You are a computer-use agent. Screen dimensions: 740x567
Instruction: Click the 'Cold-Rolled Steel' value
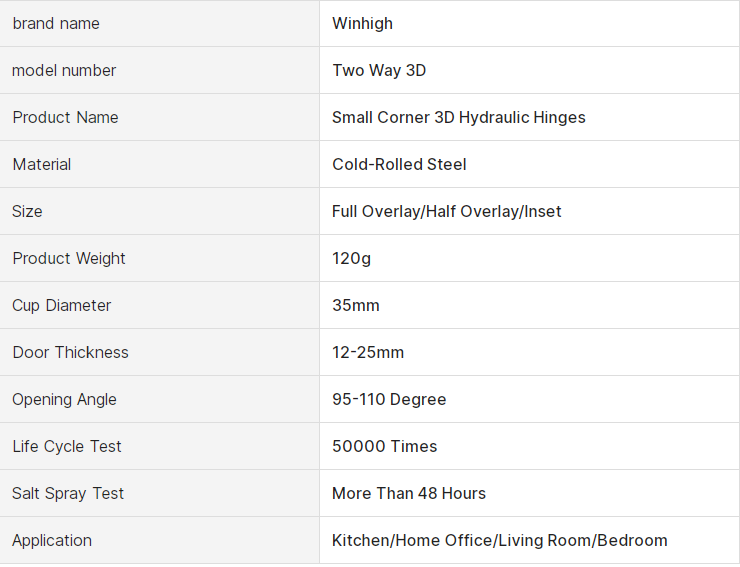click(x=399, y=164)
